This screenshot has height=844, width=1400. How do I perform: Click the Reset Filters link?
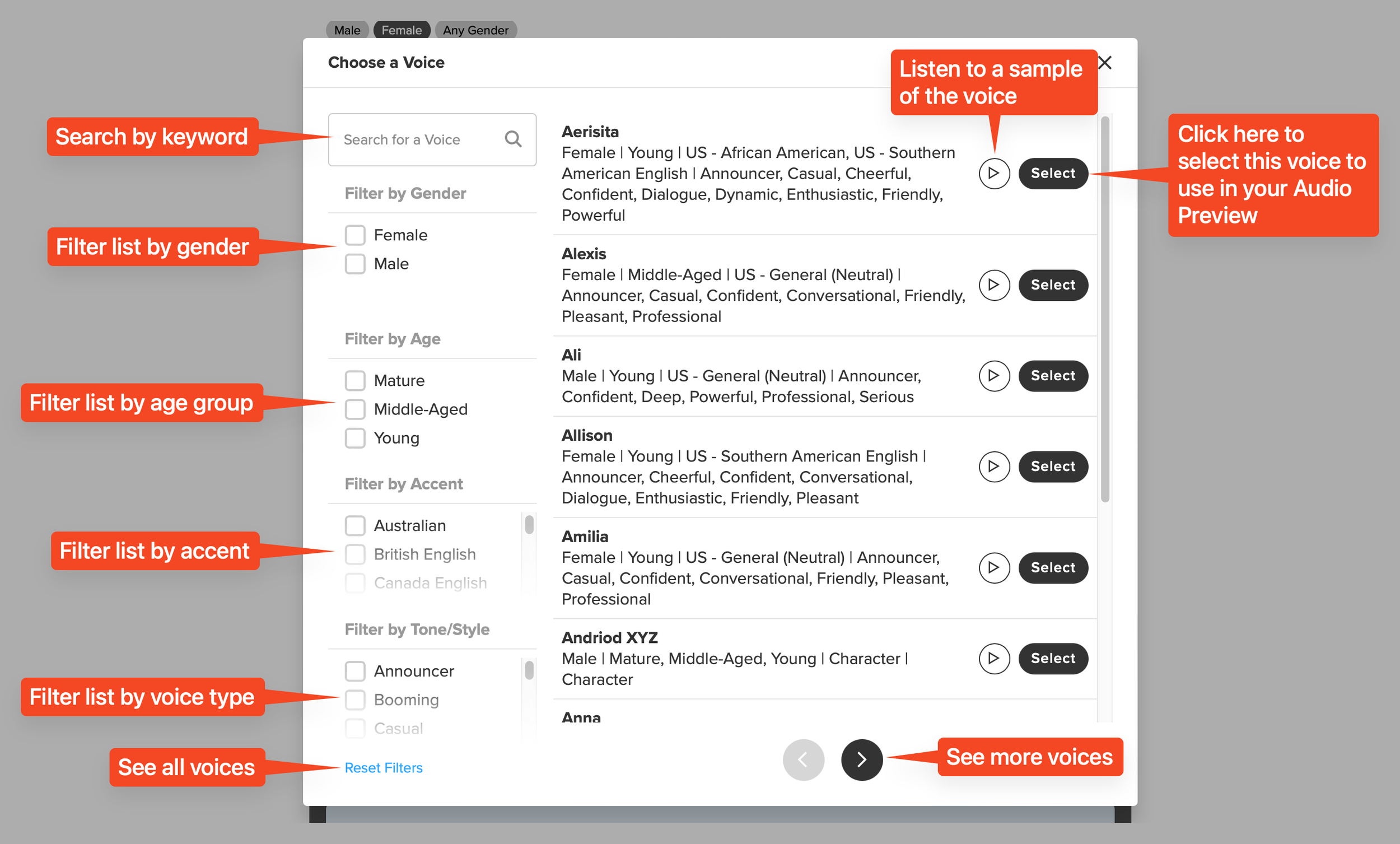(384, 768)
